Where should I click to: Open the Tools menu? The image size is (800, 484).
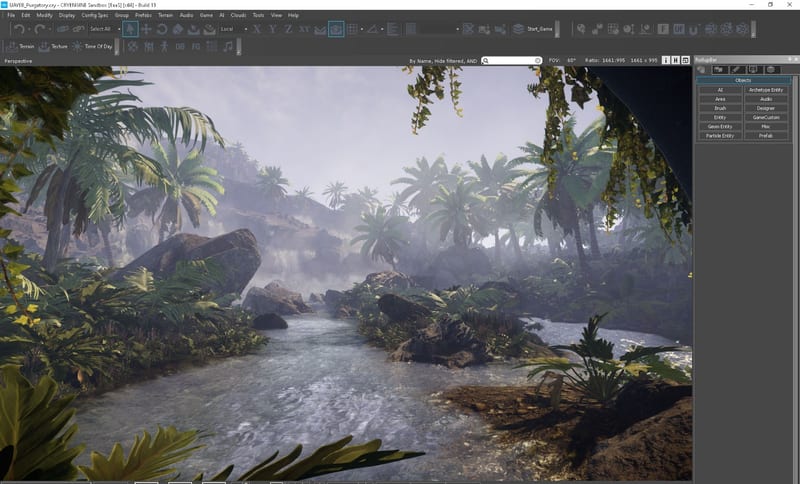coord(259,15)
